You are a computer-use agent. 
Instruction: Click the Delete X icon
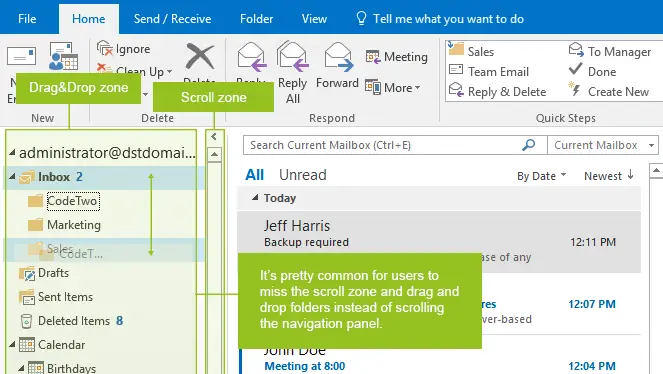pos(200,56)
